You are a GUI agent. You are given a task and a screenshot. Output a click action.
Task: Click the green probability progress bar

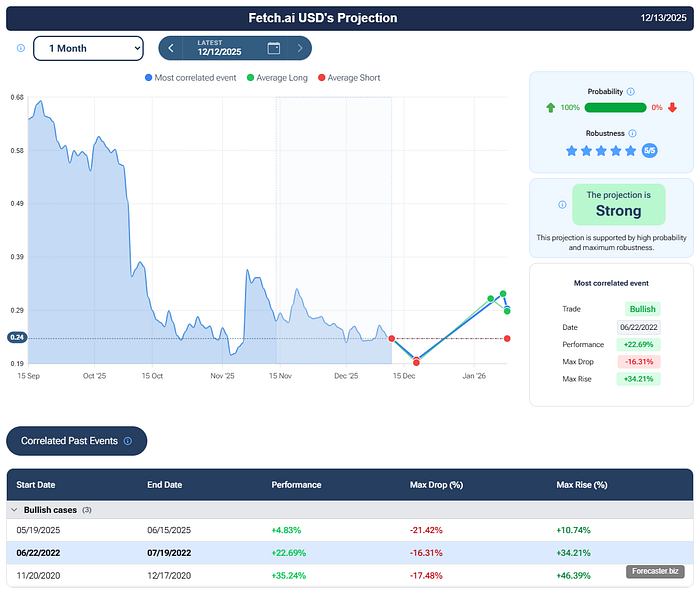pos(615,108)
